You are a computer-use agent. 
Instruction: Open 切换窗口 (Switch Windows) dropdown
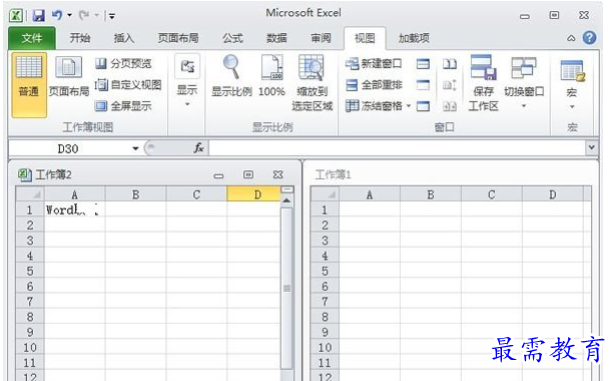pyautogui.click(x=523, y=82)
